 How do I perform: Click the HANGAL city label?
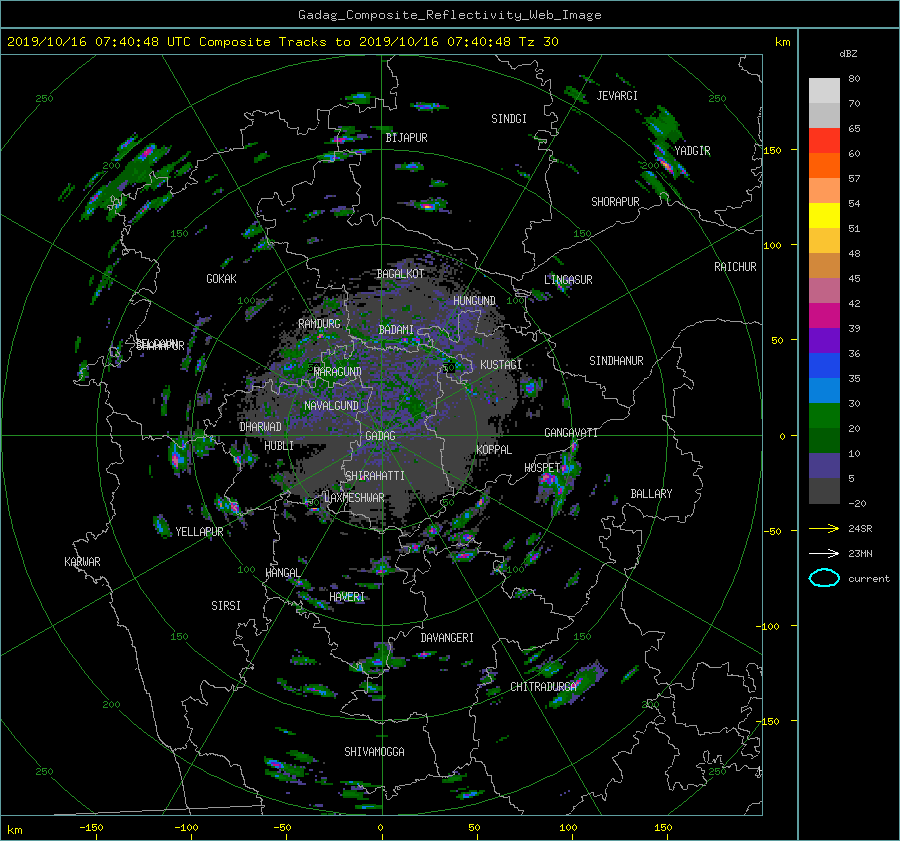283,573
